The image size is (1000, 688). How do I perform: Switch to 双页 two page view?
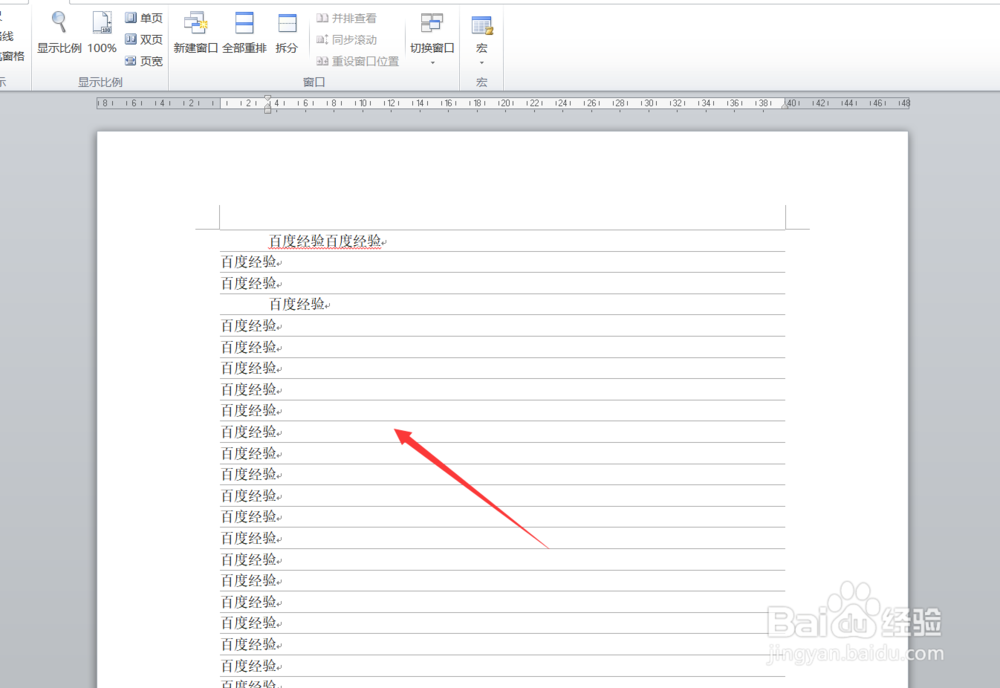(143, 40)
